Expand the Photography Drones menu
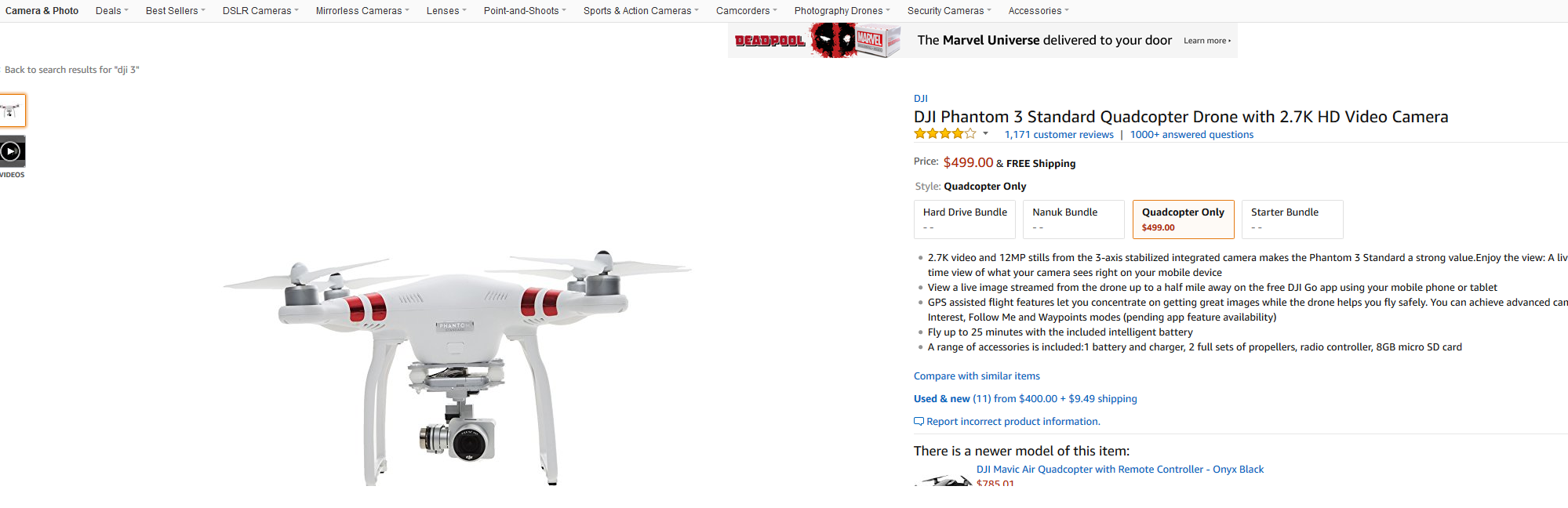This screenshot has height=508, width=1568. tap(842, 11)
